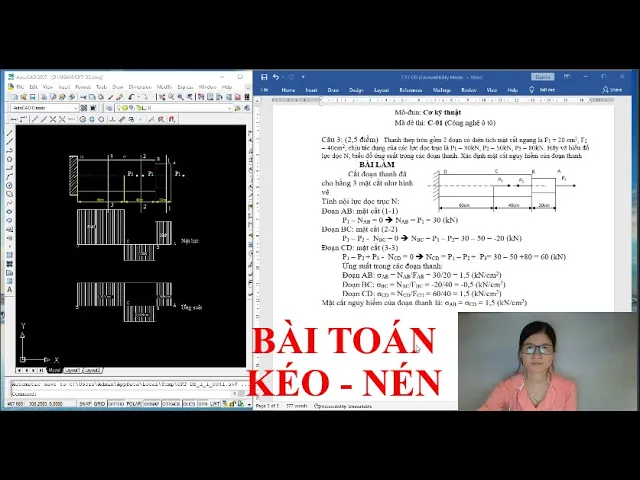
Task: Click the Save icon in Word title bar
Action: tap(263, 76)
